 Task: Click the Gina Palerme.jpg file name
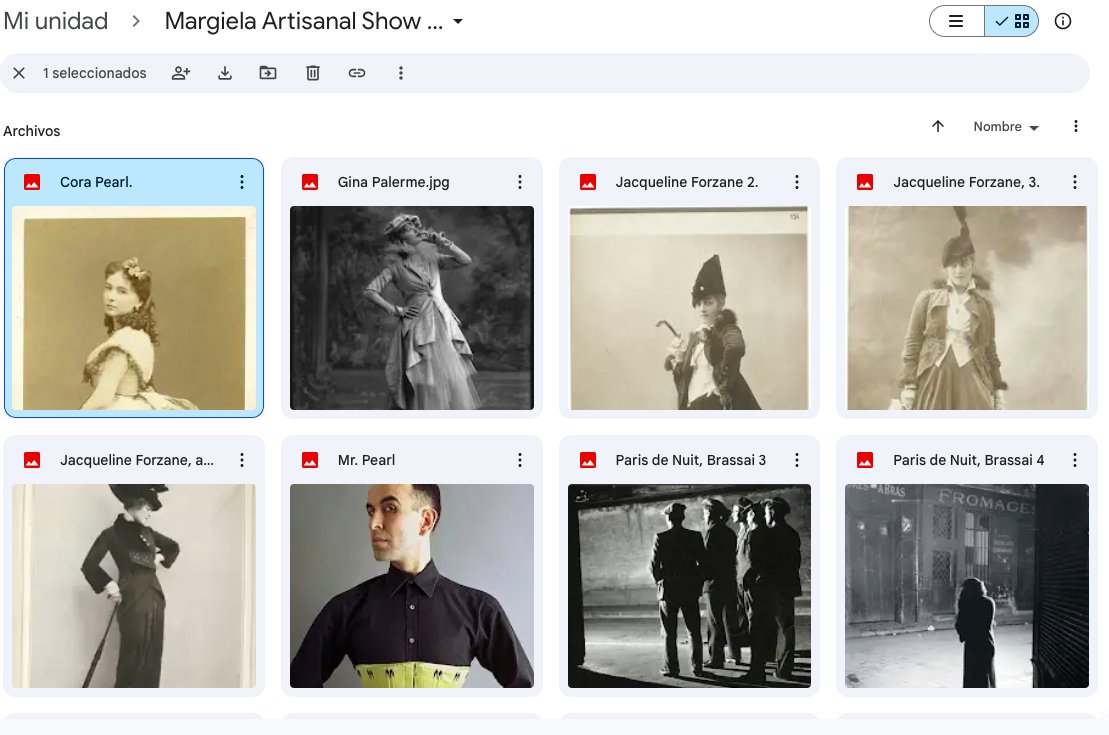point(393,182)
